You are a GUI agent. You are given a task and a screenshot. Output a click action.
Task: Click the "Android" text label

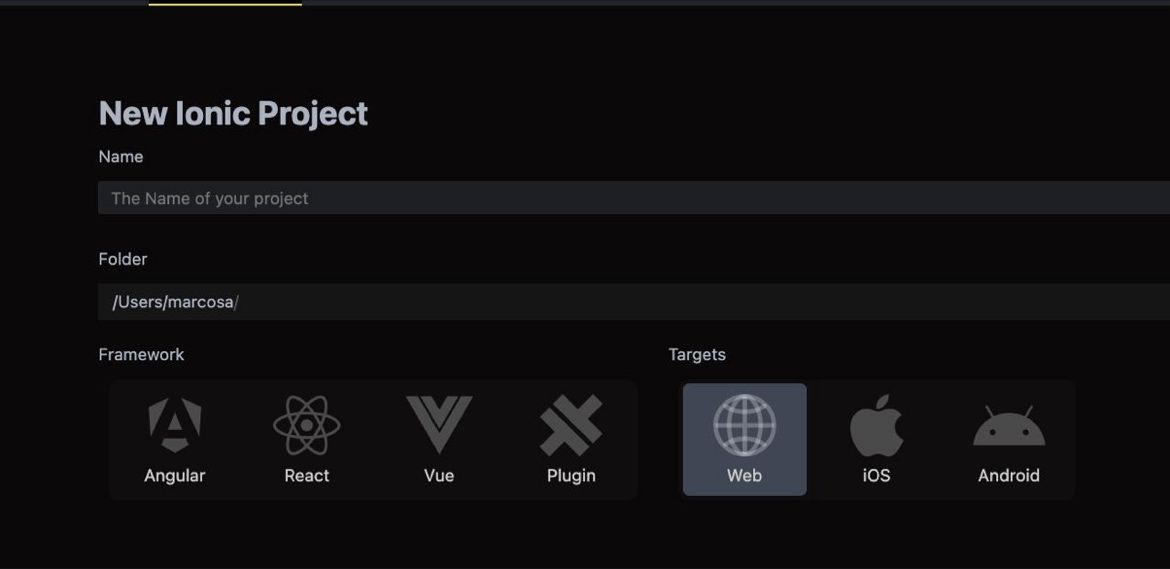pyautogui.click(x=1009, y=476)
